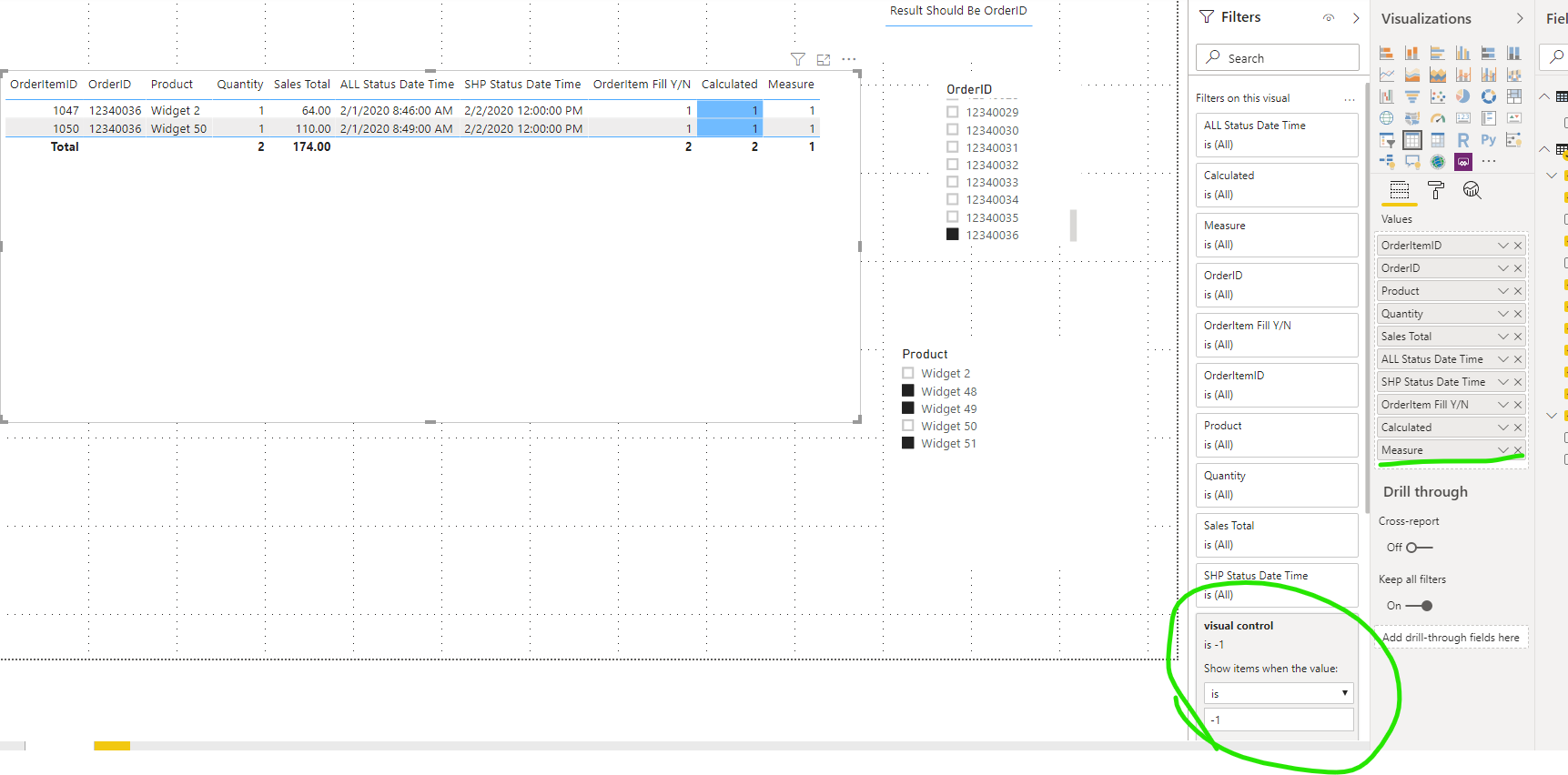Check OrderID 12340029 in slicer
The height and width of the screenshot is (775, 1568).
[953, 112]
